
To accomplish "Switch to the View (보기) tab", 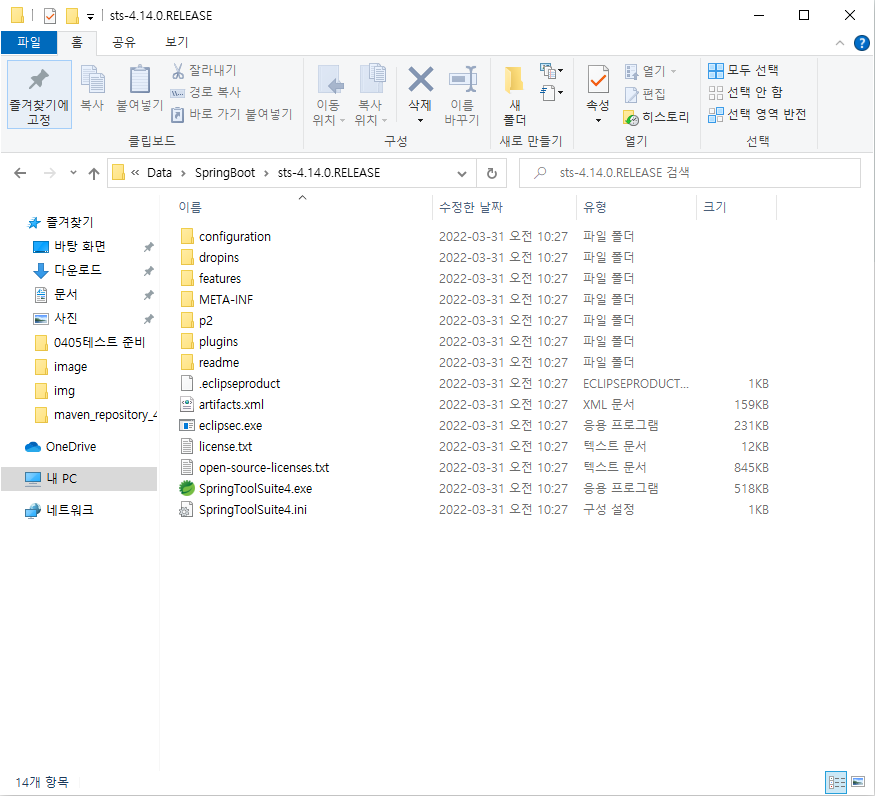I will click(x=176, y=42).
